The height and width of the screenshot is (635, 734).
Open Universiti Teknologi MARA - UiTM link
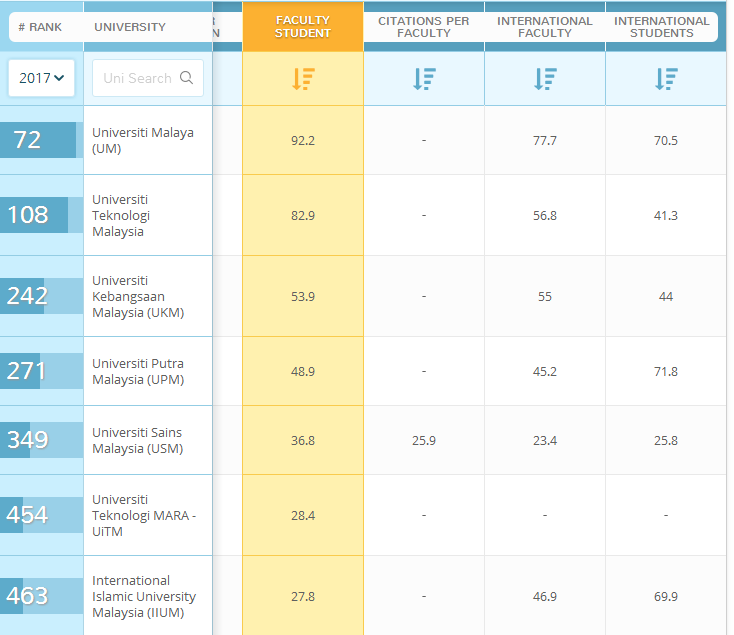point(144,515)
